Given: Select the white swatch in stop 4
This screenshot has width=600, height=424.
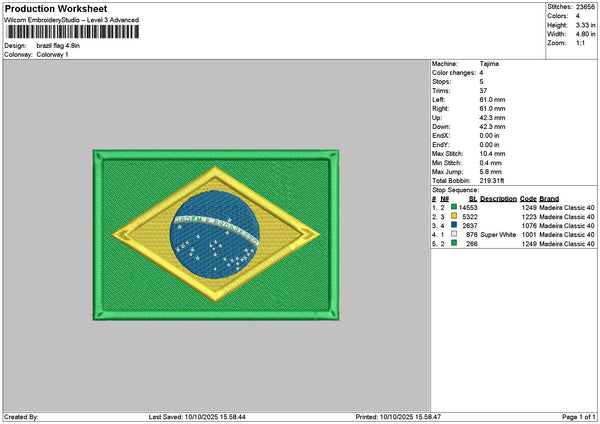Looking at the screenshot, I should pyautogui.click(x=454, y=234).
